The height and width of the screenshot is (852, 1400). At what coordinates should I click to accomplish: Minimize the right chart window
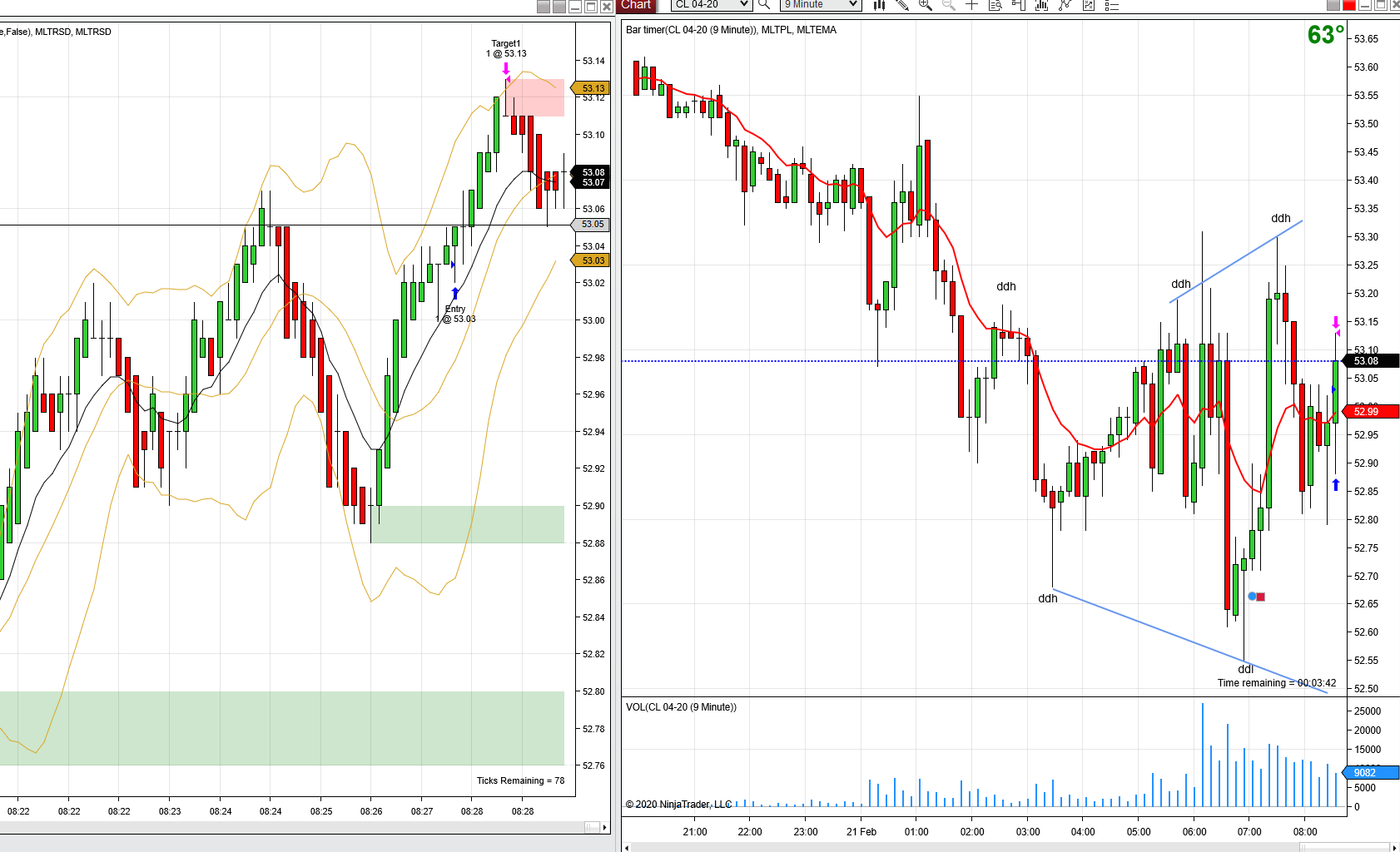click(1365, 5)
